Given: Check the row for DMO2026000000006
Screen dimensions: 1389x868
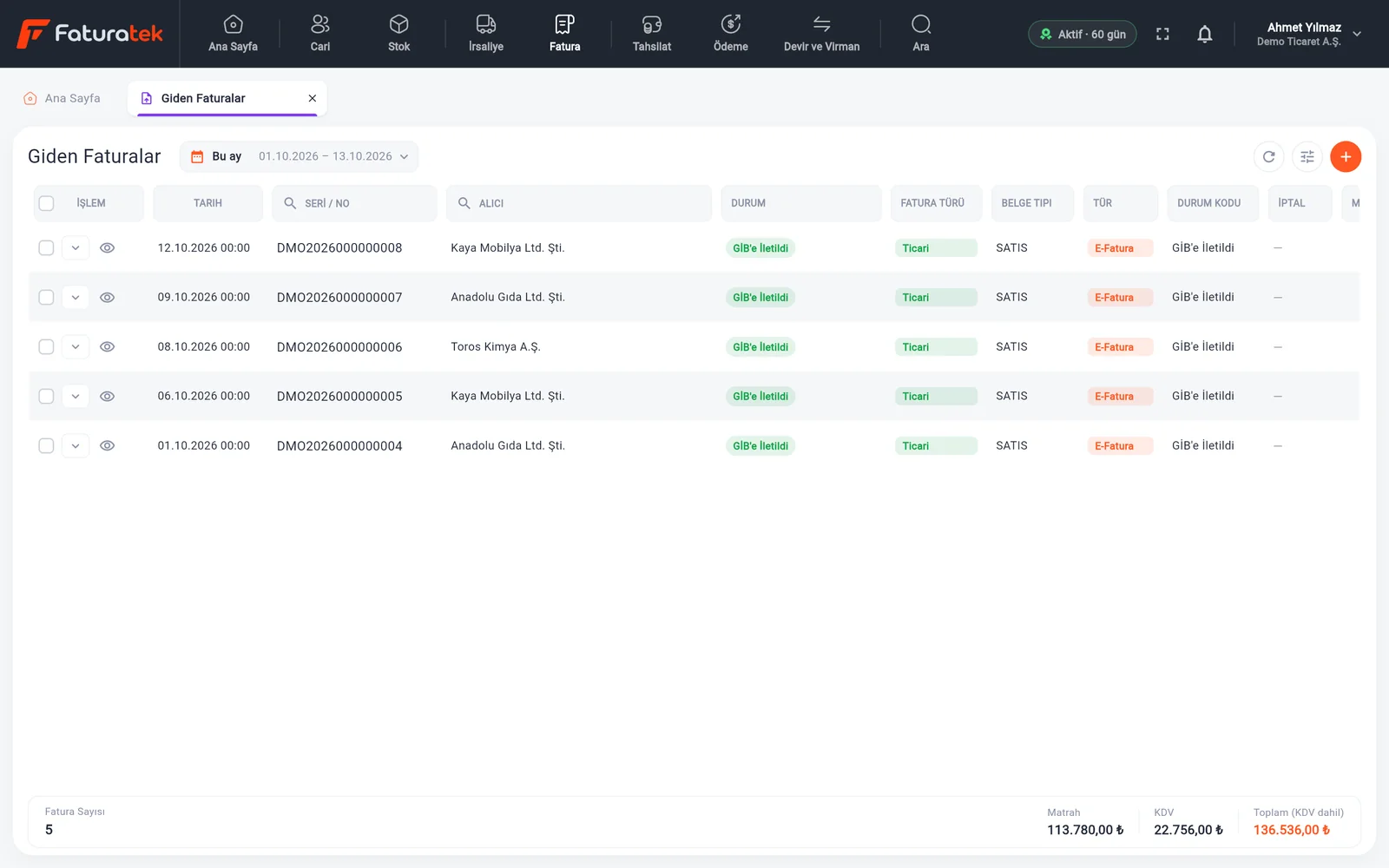Looking at the screenshot, I should tap(47, 347).
